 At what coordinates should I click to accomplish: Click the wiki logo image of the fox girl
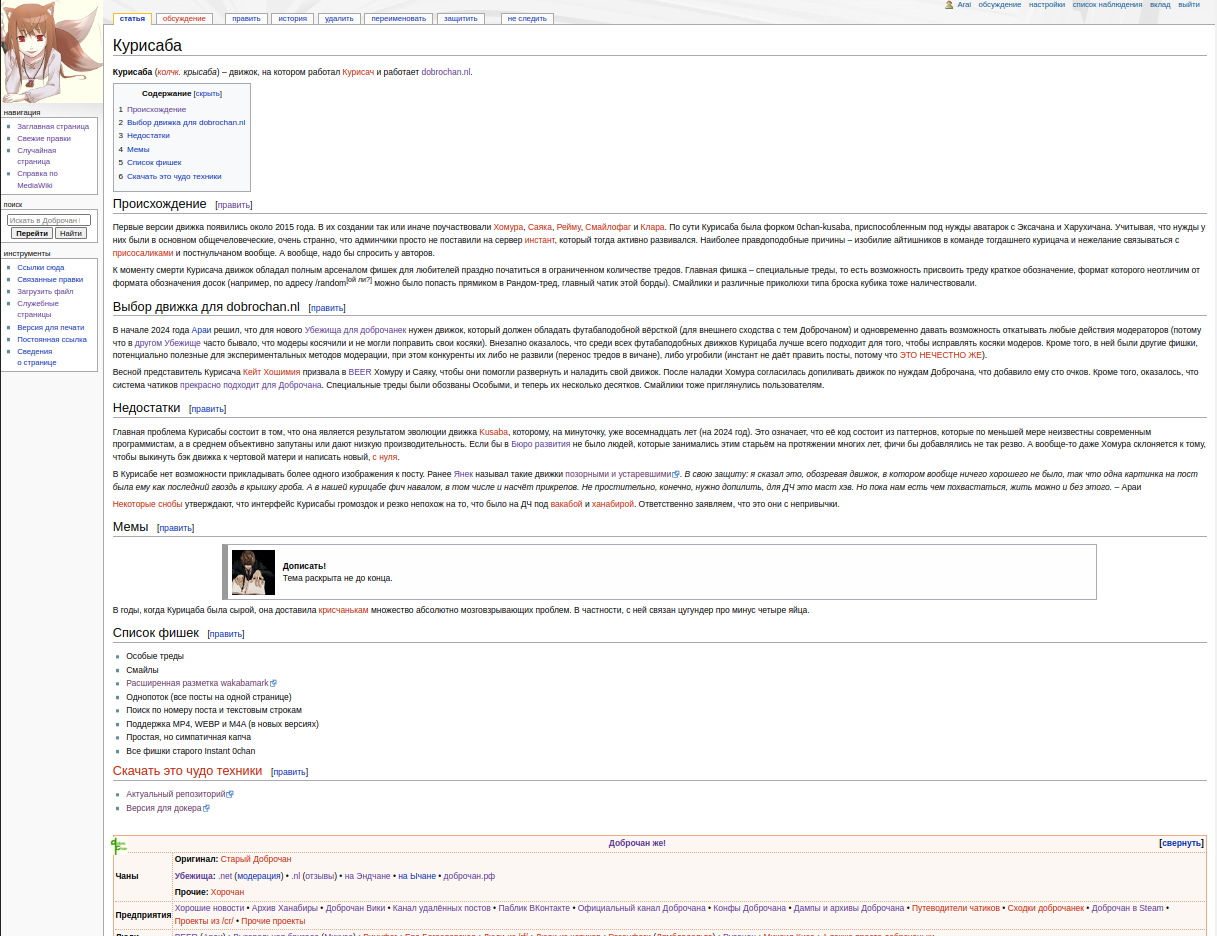click(50, 51)
